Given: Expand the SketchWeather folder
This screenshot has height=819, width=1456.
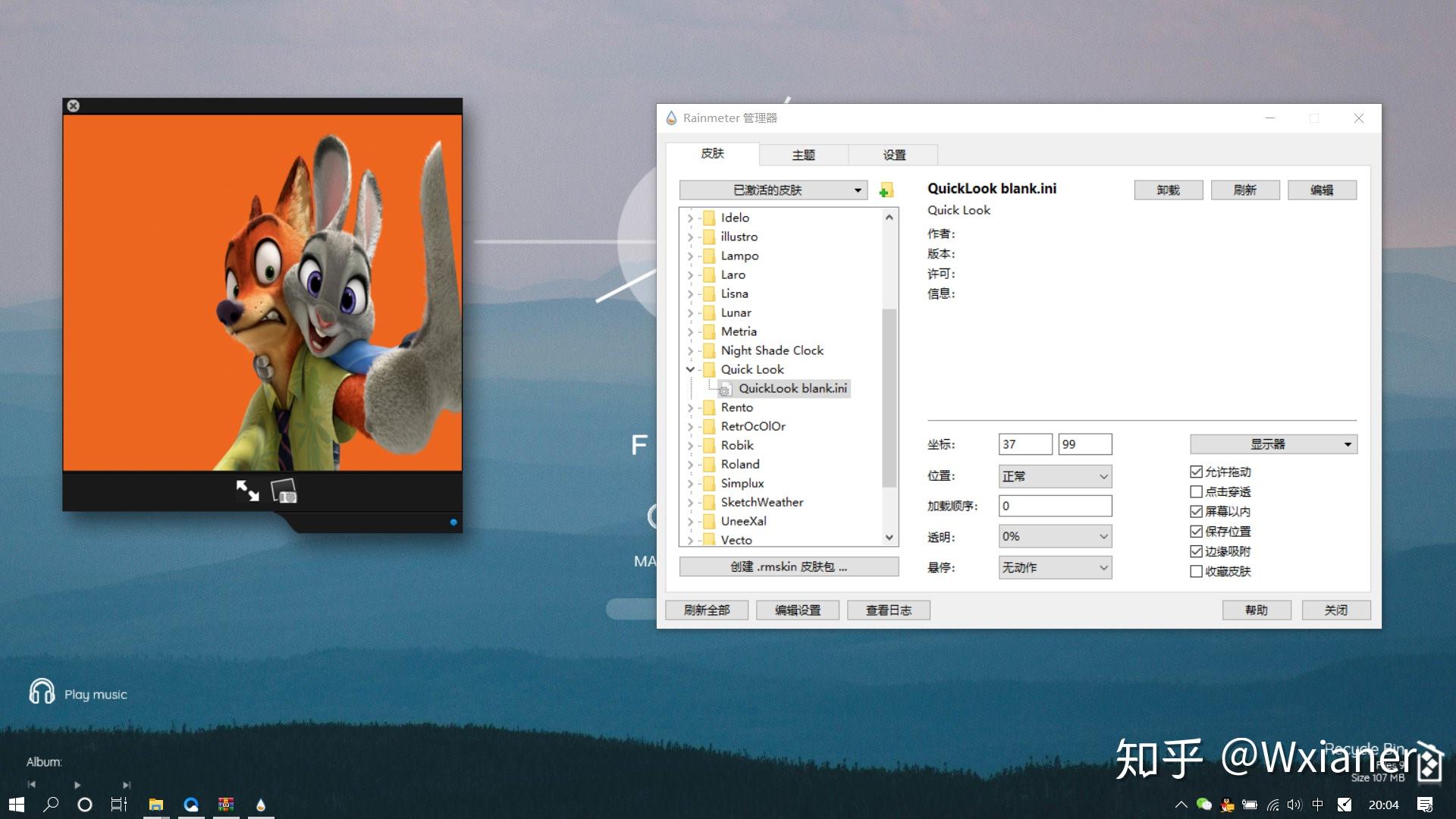Looking at the screenshot, I should 690,502.
